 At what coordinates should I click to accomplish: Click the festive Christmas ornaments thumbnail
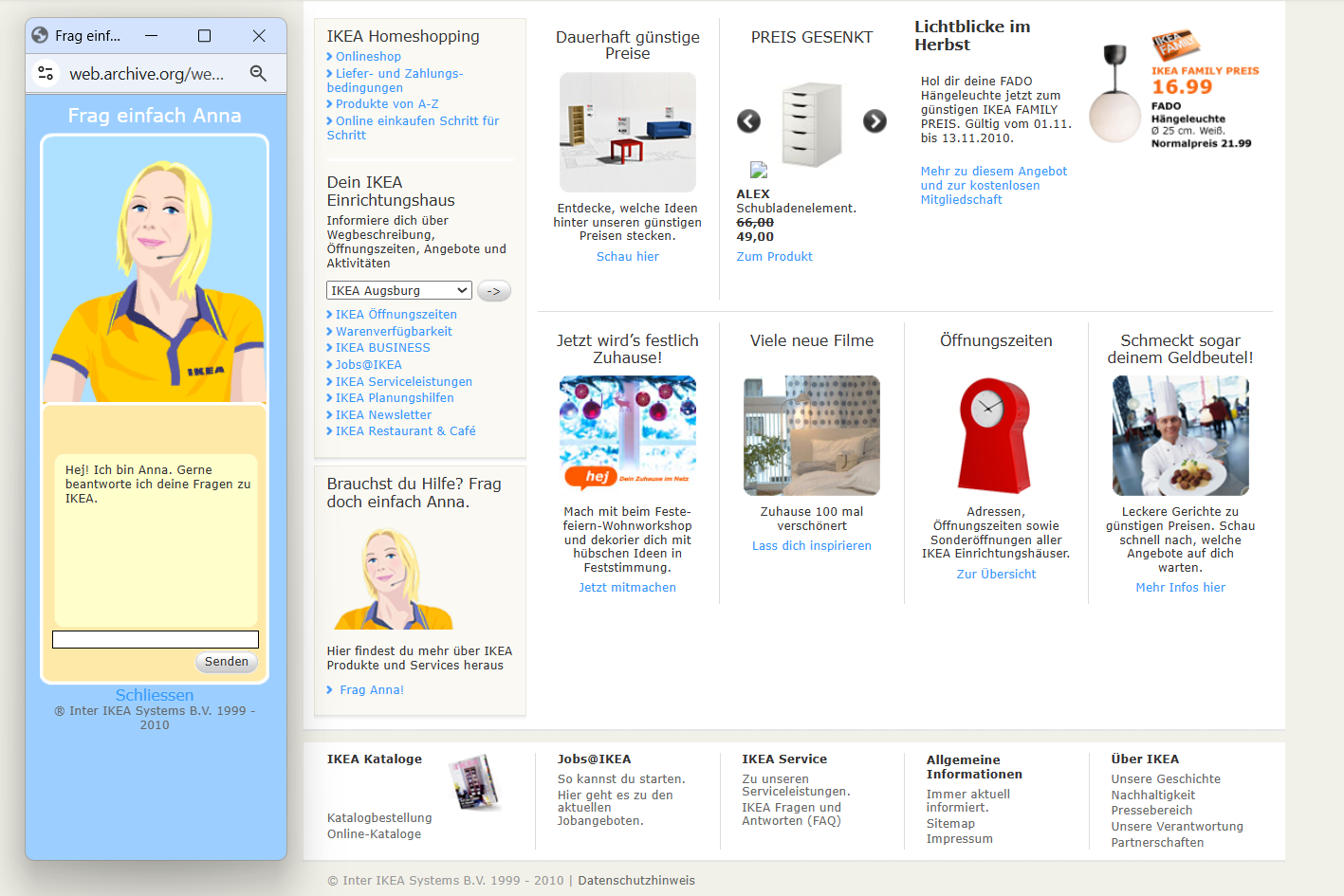tap(628, 436)
